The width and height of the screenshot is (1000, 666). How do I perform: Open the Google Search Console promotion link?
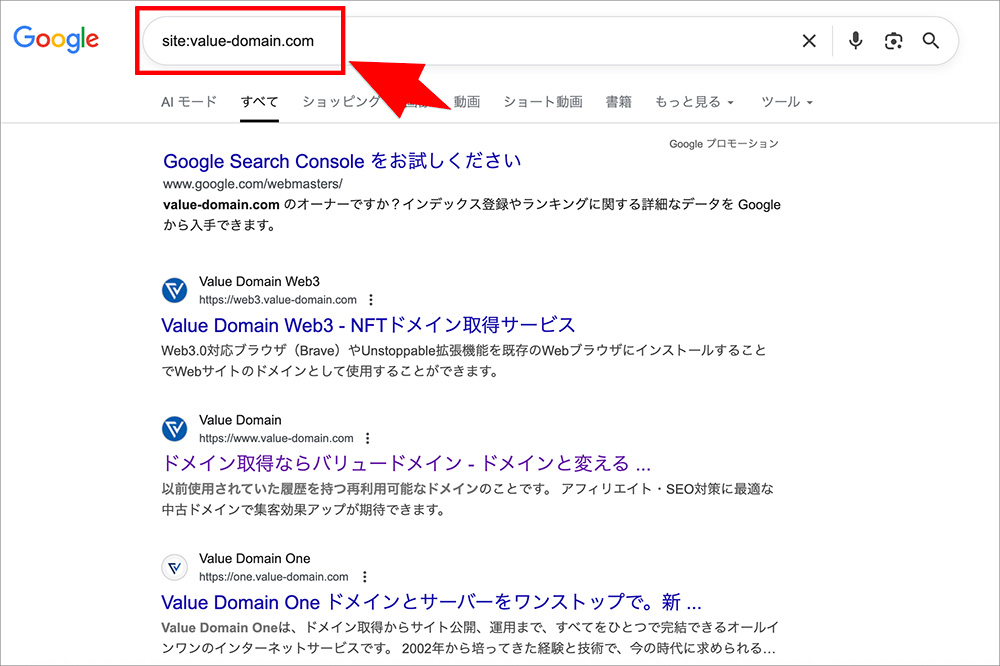point(341,161)
